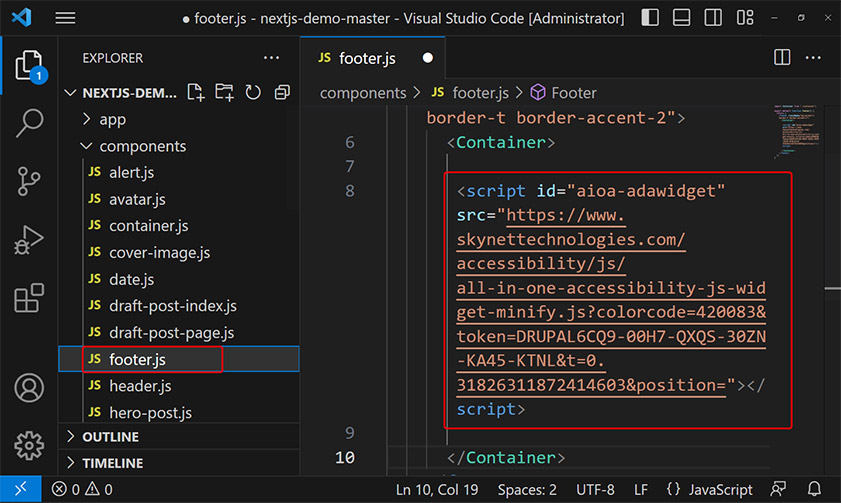Viewport: 841px width, 503px height.
Task: Open draft-post-index.js in the explorer
Action: point(178,306)
